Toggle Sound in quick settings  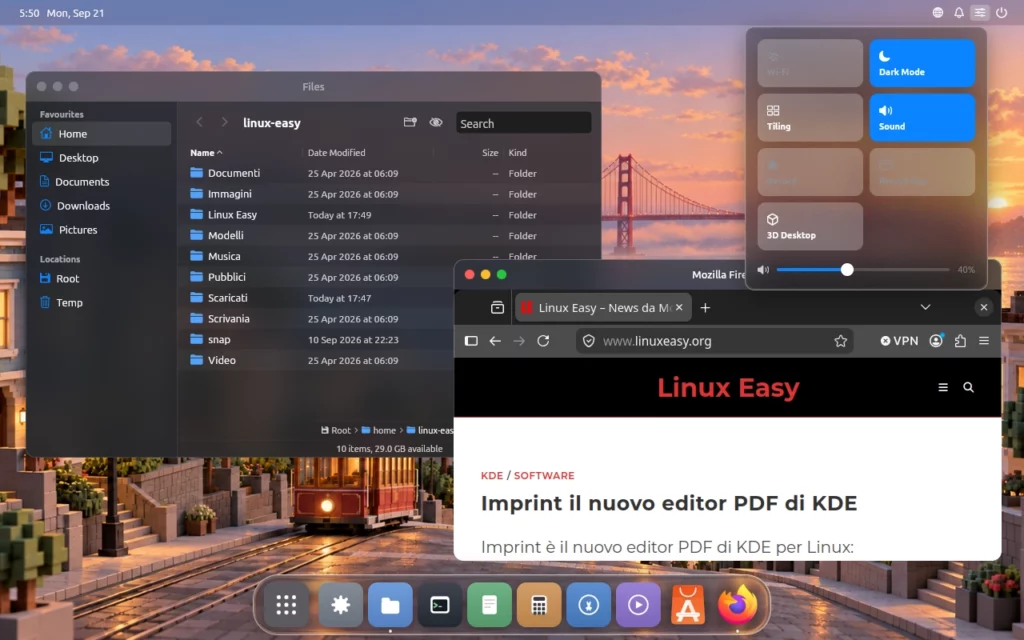click(922, 118)
